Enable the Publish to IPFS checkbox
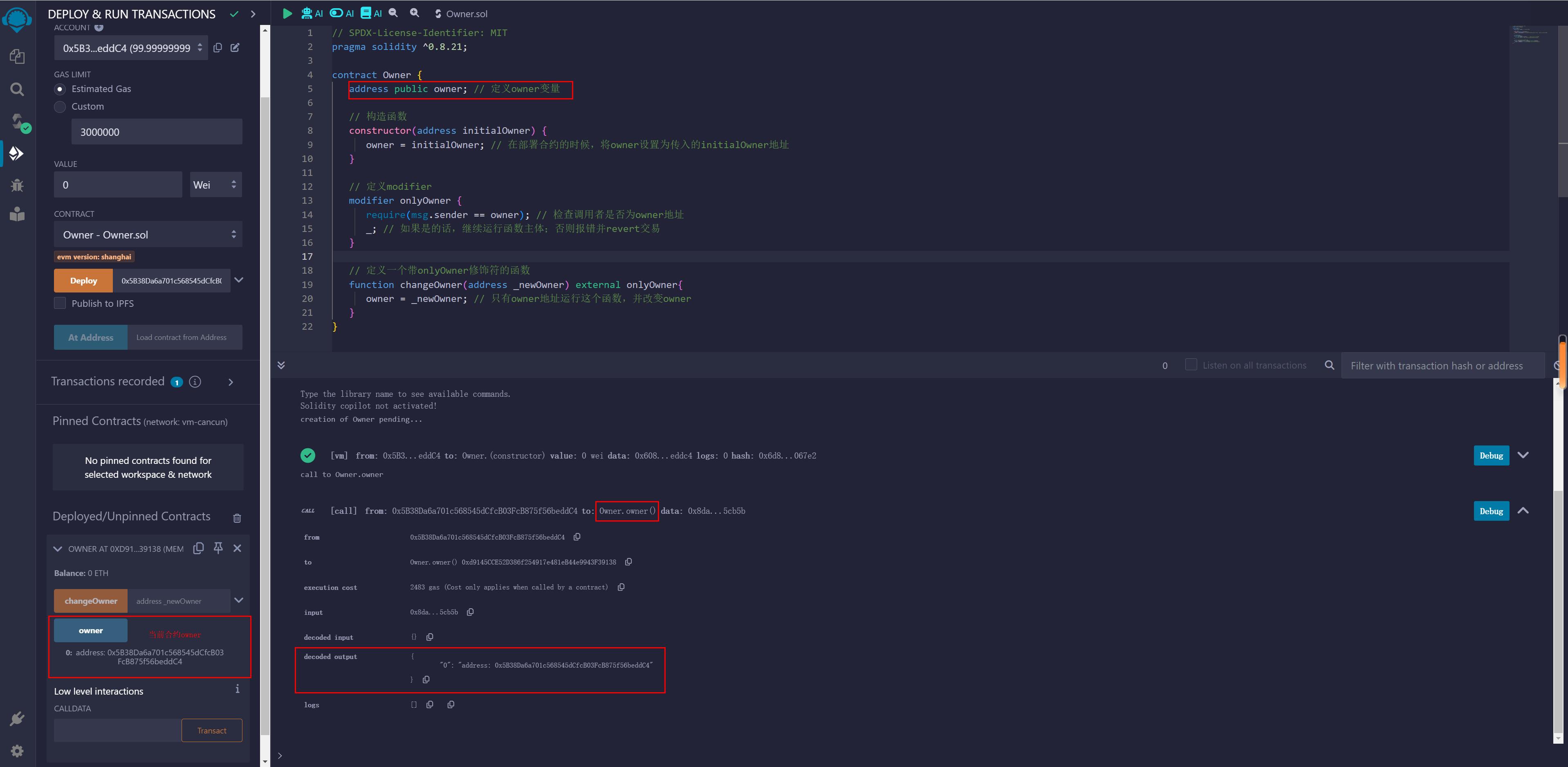Screen dimensions: 1568x767 click(x=60, y=304)
